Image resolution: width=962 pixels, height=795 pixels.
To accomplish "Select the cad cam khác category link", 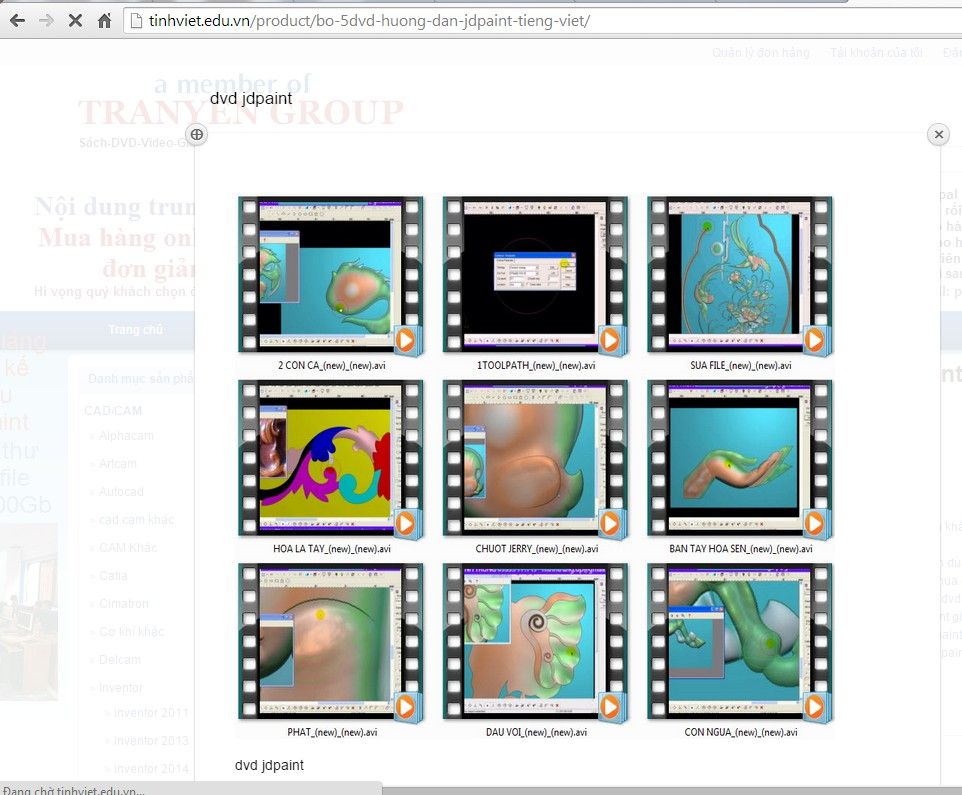I will point(136,520).
